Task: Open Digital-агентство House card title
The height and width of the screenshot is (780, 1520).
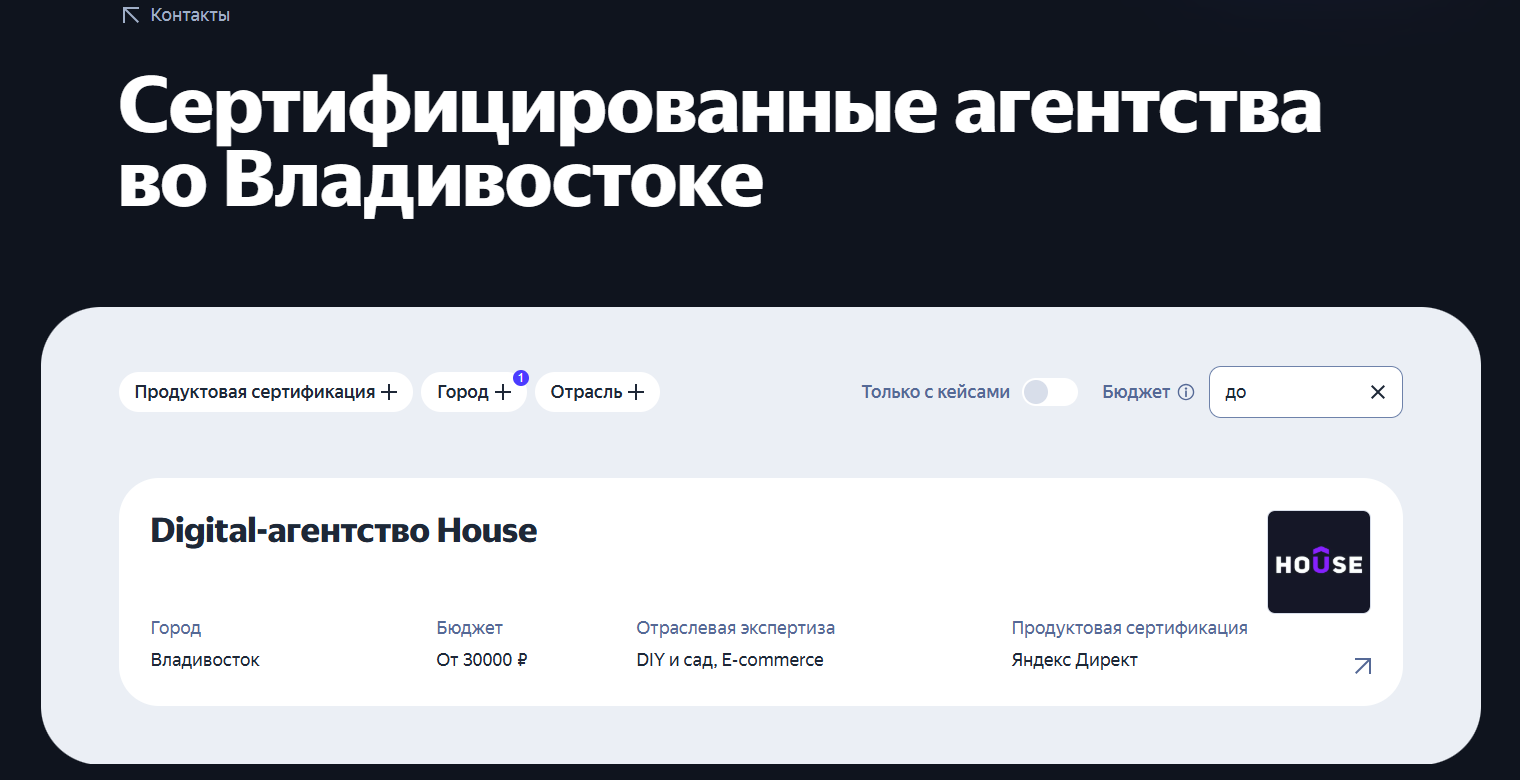Action: (x=344, y=530)
